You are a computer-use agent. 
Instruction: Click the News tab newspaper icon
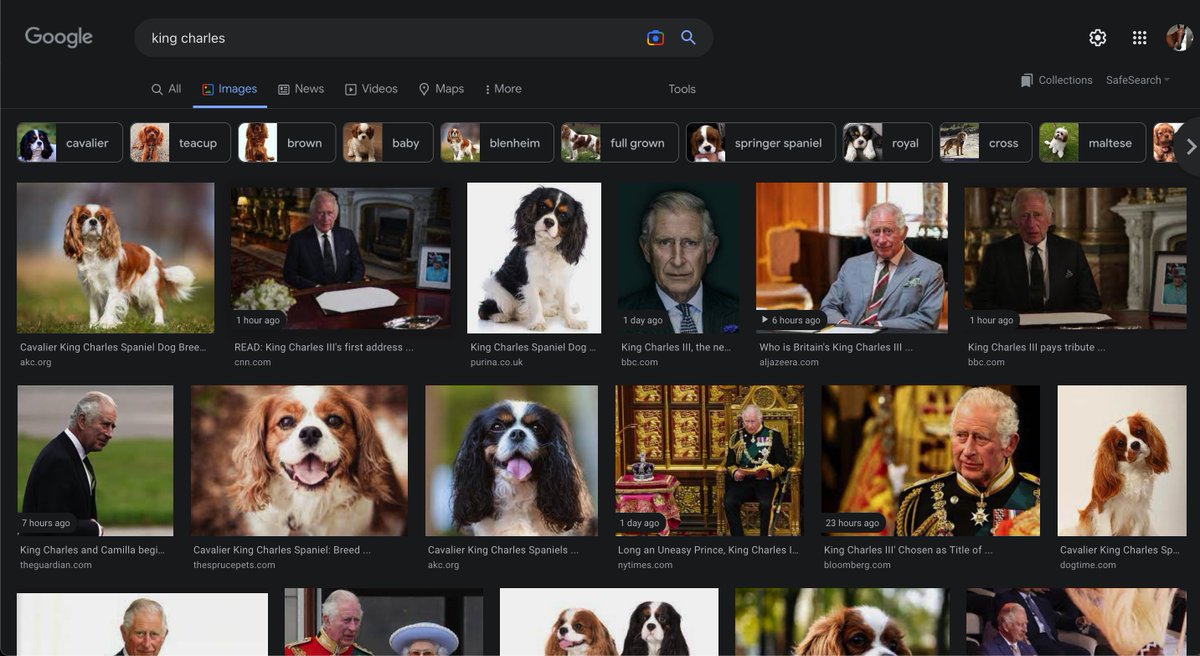pos(284,89)
